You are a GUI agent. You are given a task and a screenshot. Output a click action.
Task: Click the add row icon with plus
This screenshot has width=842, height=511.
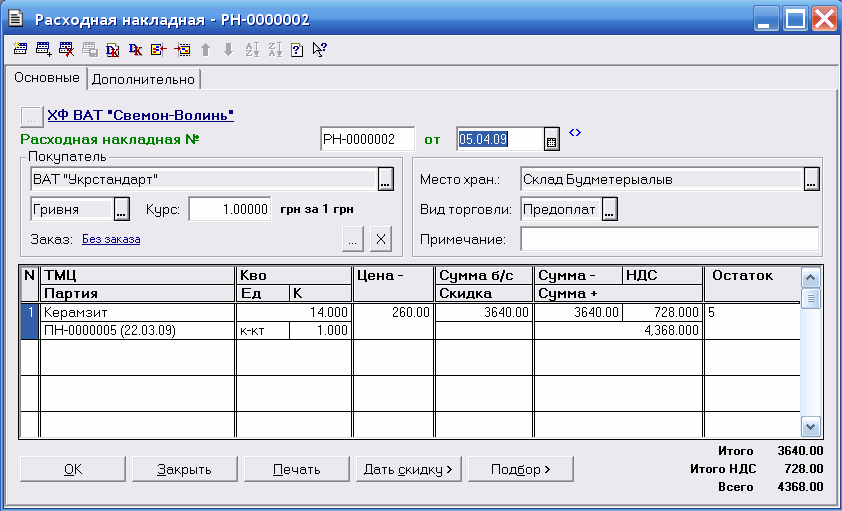click(43, 49)
